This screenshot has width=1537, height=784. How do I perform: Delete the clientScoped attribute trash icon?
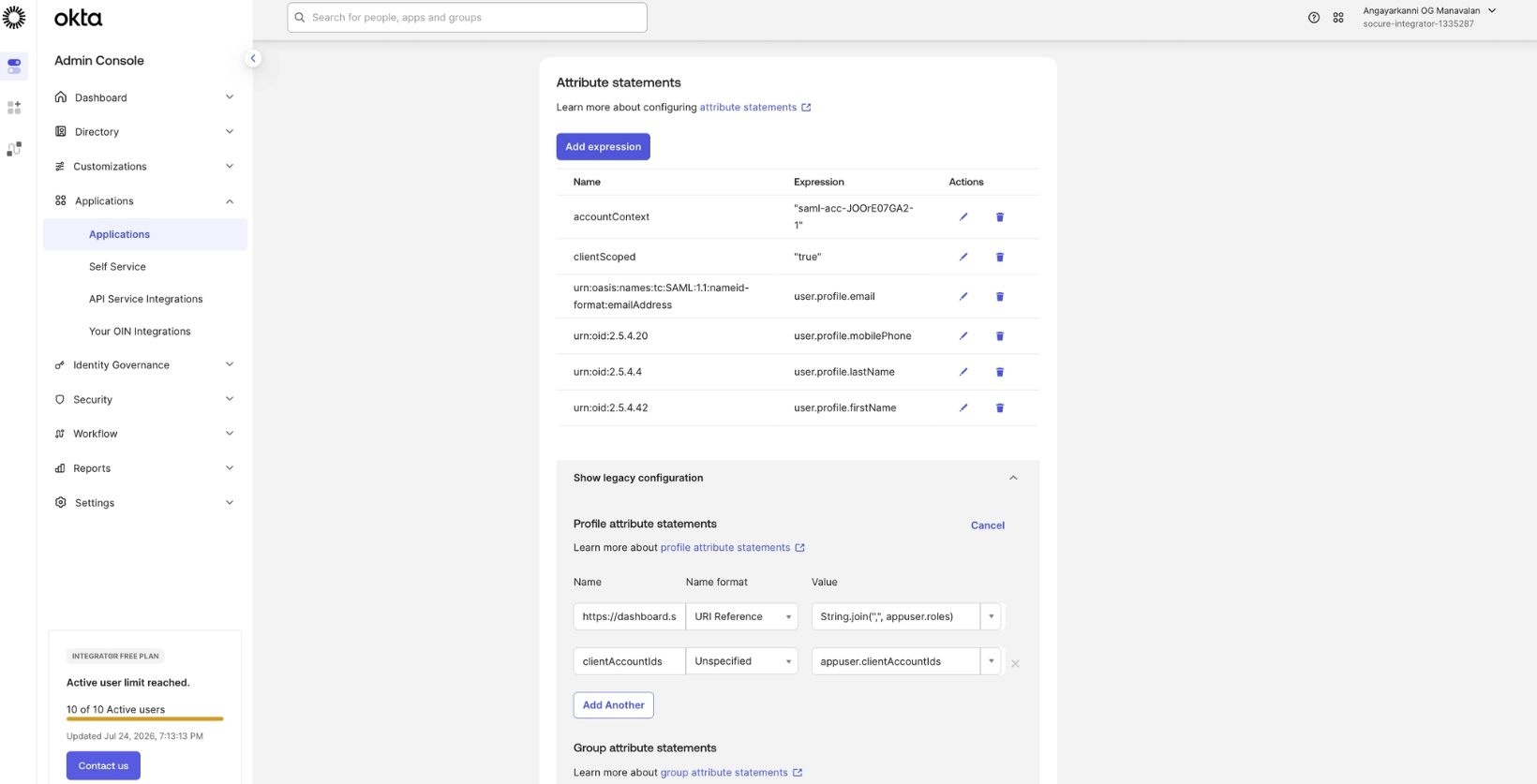1000,257
